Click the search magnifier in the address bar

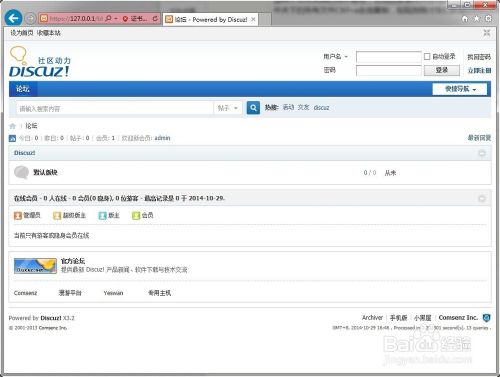108,19
